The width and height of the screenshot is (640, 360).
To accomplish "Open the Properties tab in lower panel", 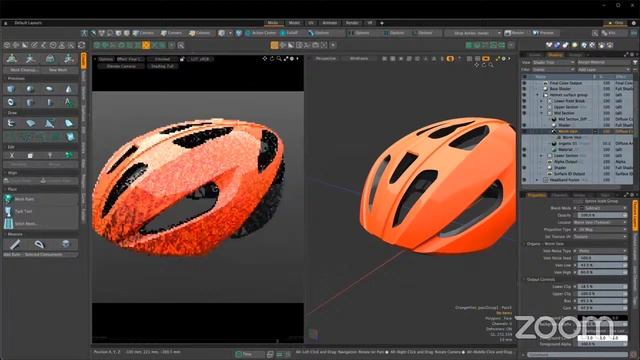I will 536,196.
